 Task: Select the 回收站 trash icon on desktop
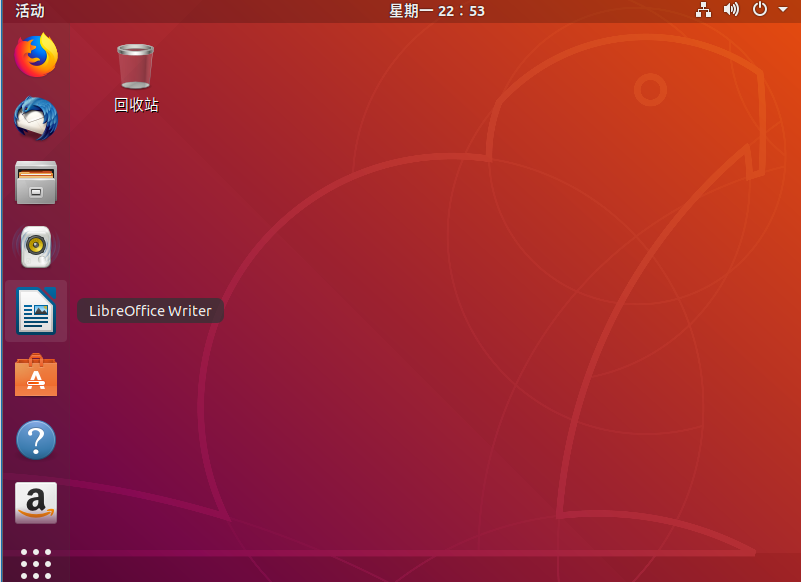pyautogui.click(x=136, y=78)
